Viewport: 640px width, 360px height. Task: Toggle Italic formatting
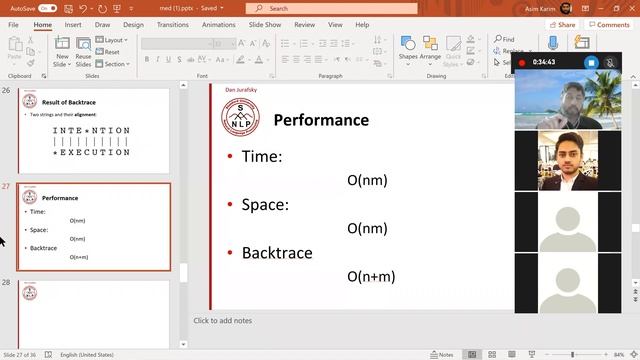click(158, 60)
